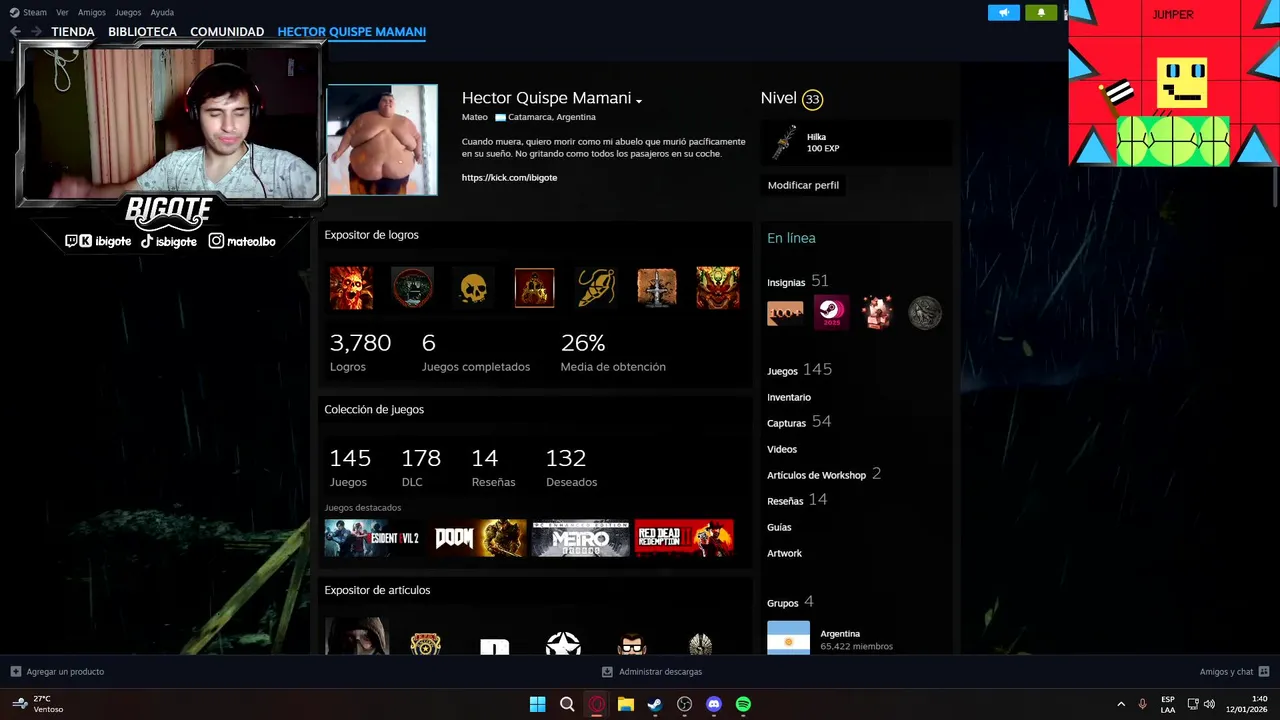Select the dark circular skull achievement icon
This screenshot has width=1280, height=720.
tap(412, 288)
